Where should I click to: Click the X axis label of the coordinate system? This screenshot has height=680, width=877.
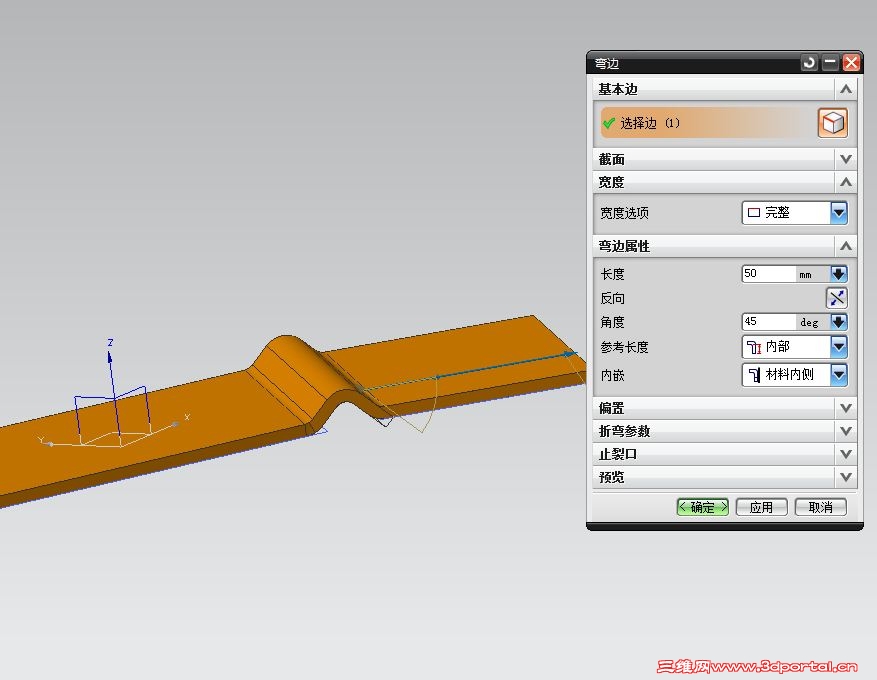pos(187,417)
